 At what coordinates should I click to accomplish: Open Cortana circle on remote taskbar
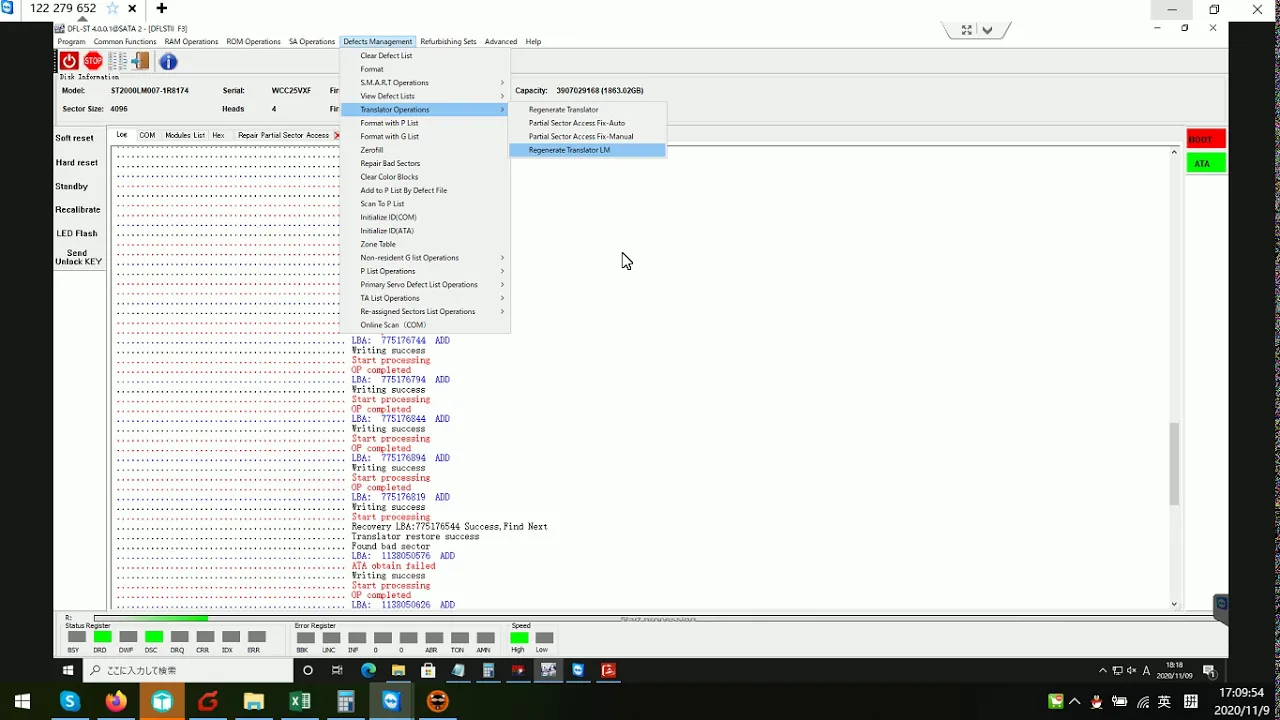tap(308, 670)
